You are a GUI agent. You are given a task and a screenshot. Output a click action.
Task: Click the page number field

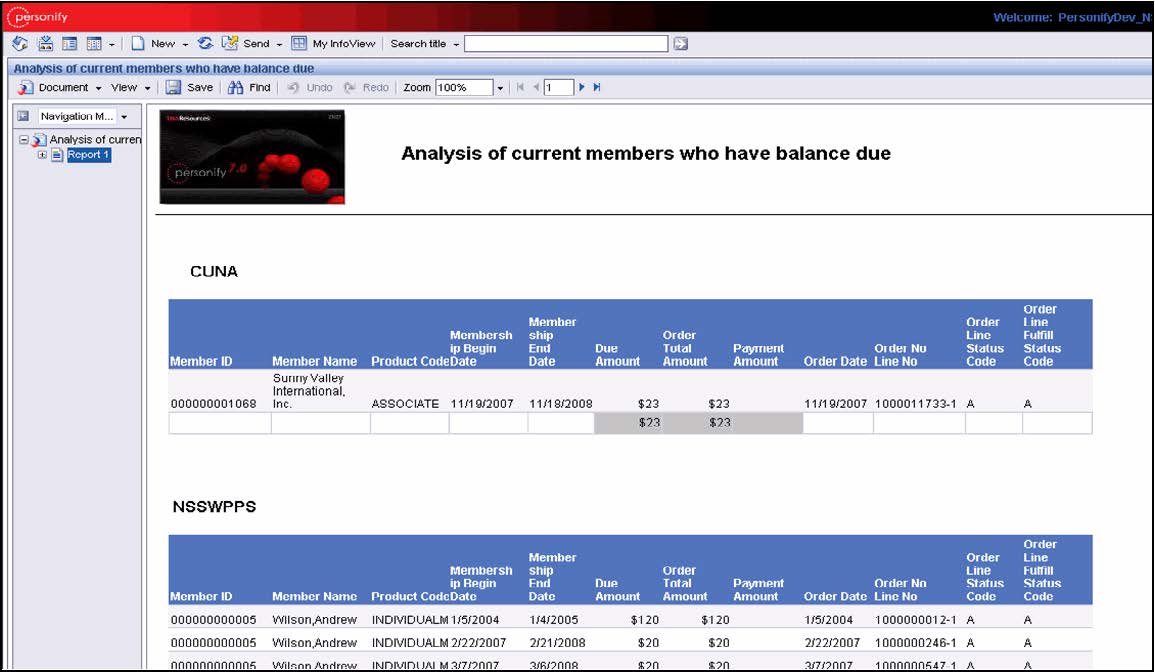click(558, 87)
